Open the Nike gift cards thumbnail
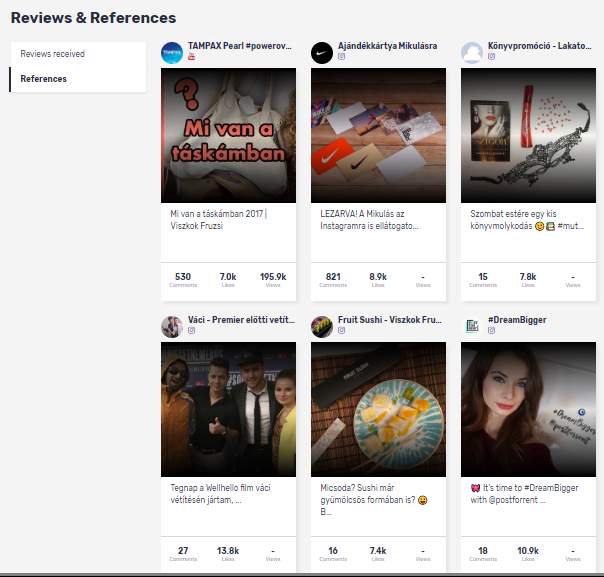604x577 pixels. click(378, 136)
